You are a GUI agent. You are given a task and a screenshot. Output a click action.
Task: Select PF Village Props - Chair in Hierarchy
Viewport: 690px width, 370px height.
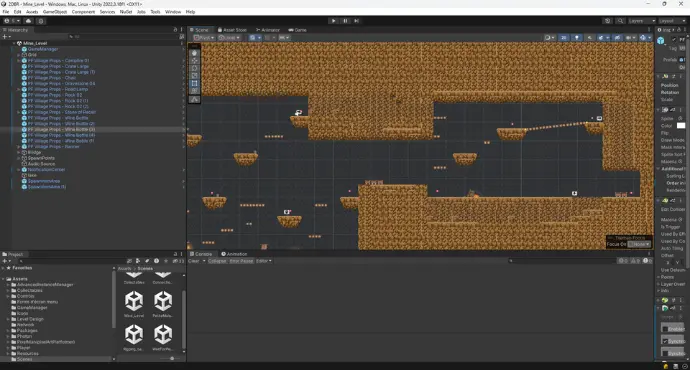click(52, 77)
